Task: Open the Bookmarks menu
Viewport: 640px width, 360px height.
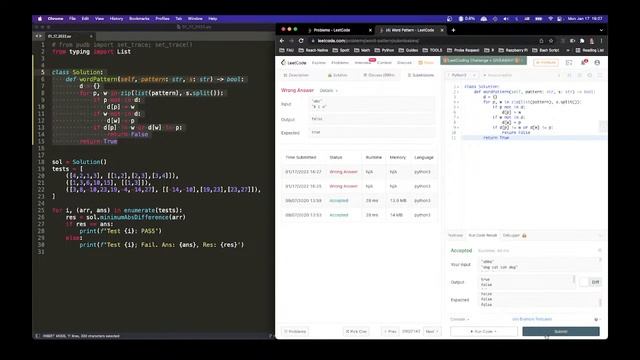Action: (x=139, y=19)
